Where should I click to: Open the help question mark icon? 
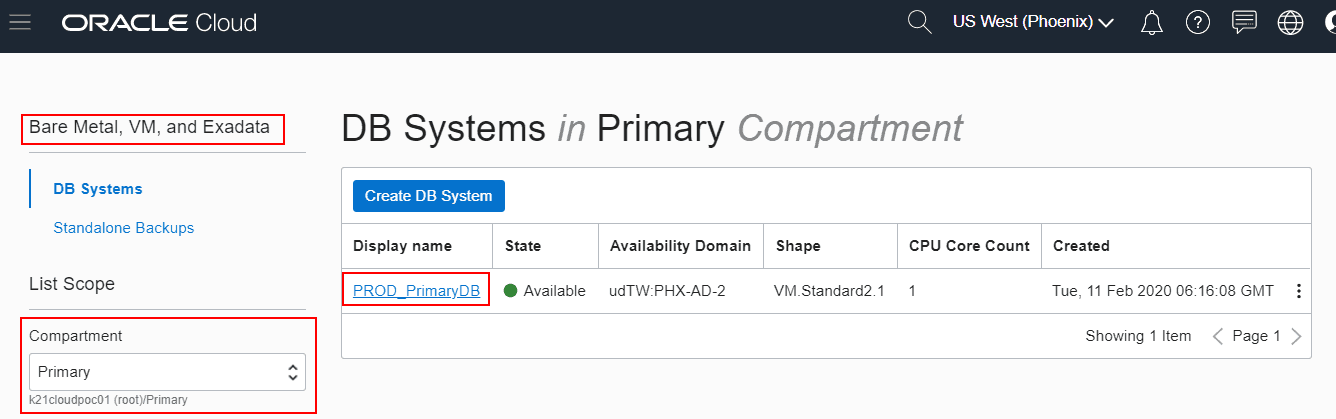tap(1198, 22)
